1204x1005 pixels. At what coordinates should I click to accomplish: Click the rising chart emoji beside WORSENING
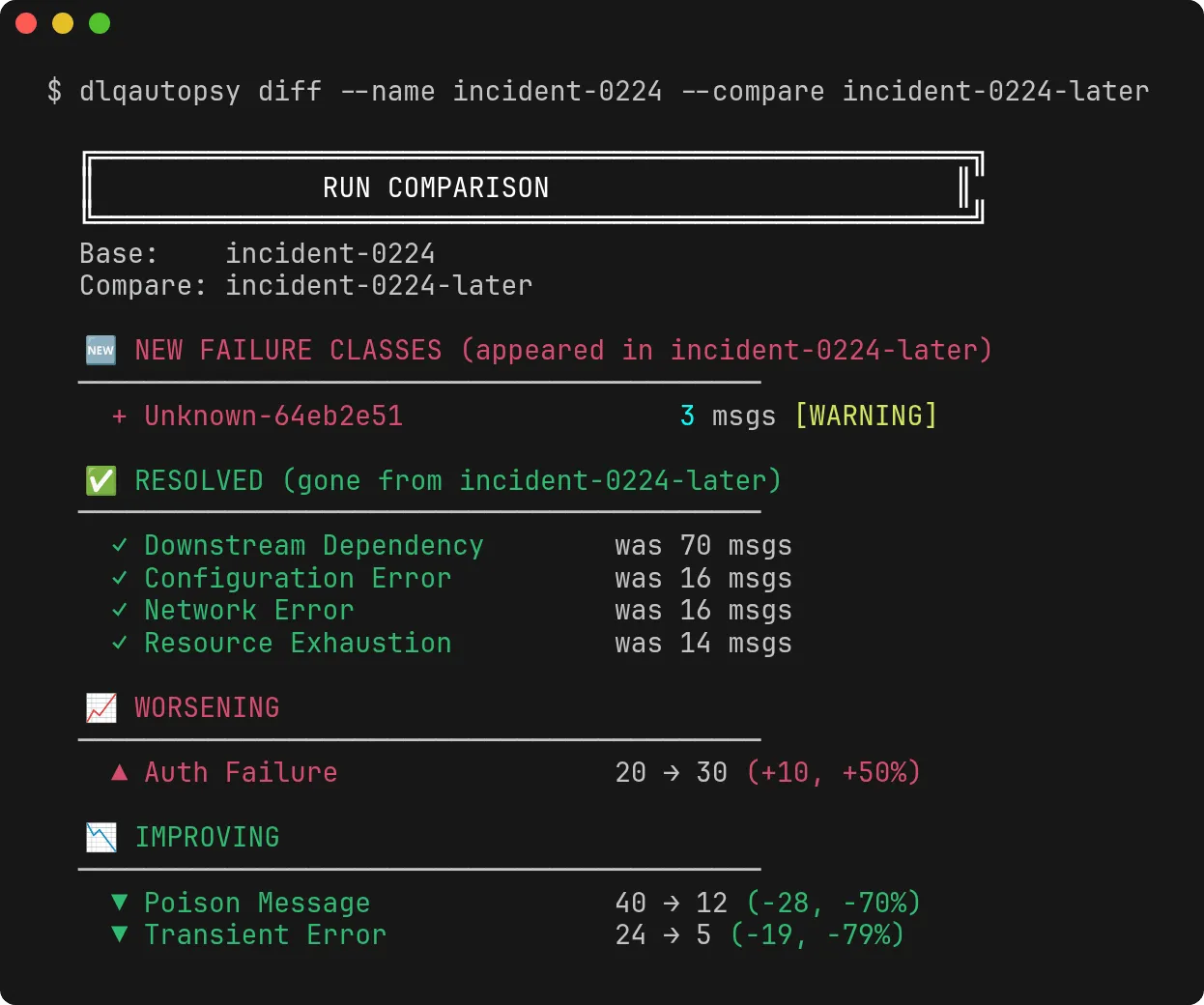click(100, 707)
